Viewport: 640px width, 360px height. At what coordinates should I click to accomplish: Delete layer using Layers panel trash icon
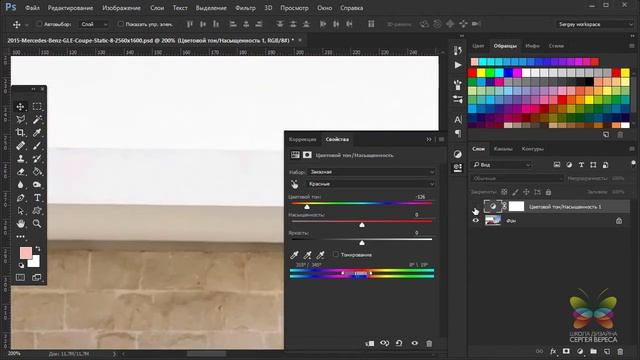pos(620,351)
